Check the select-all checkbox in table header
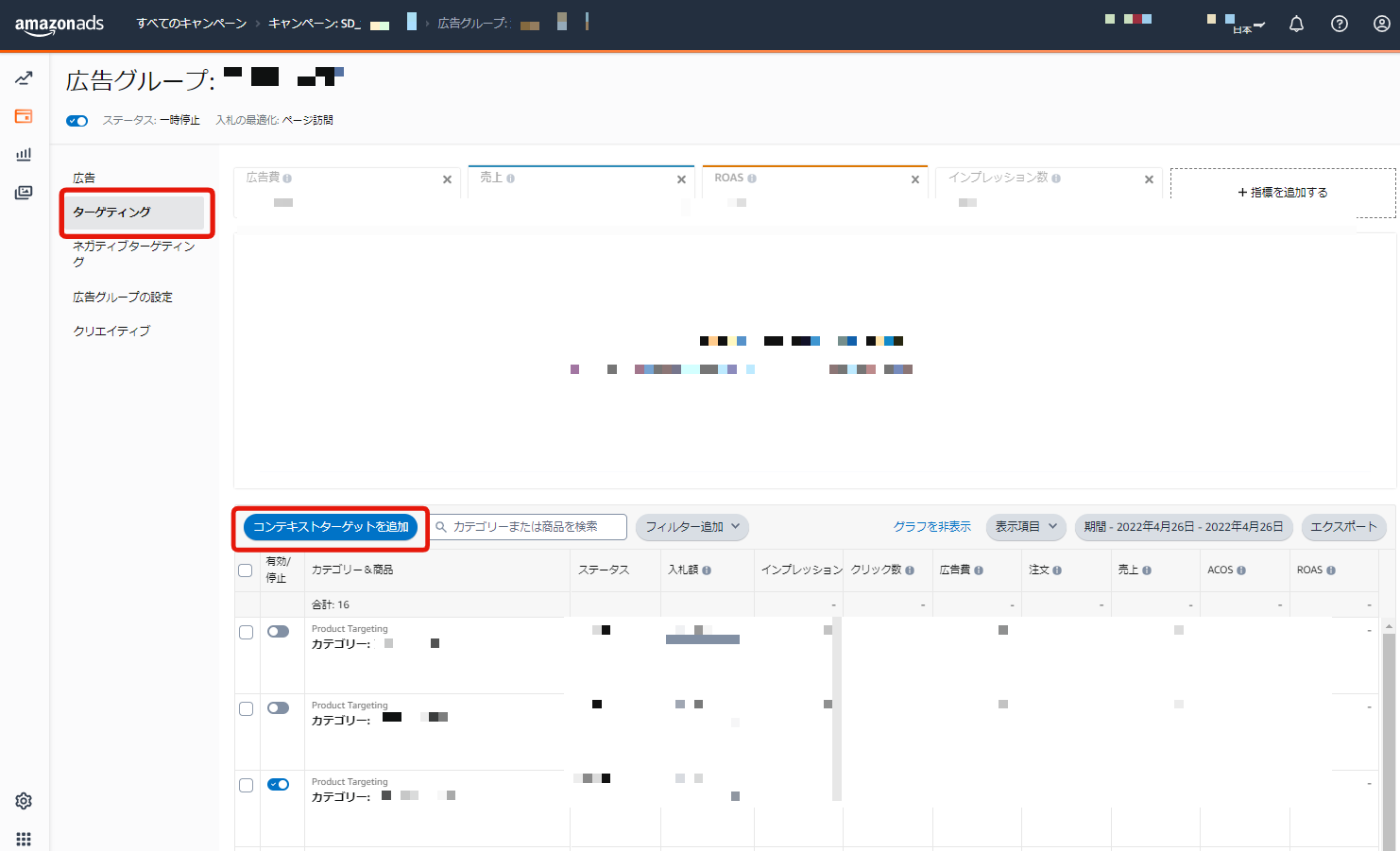Image resolution: width=1400 pixels, height=851 pixels. click(246, 570)
